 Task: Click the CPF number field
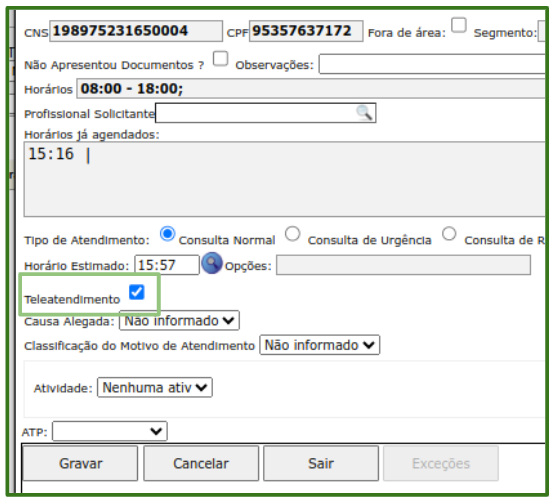click(306, 31)
